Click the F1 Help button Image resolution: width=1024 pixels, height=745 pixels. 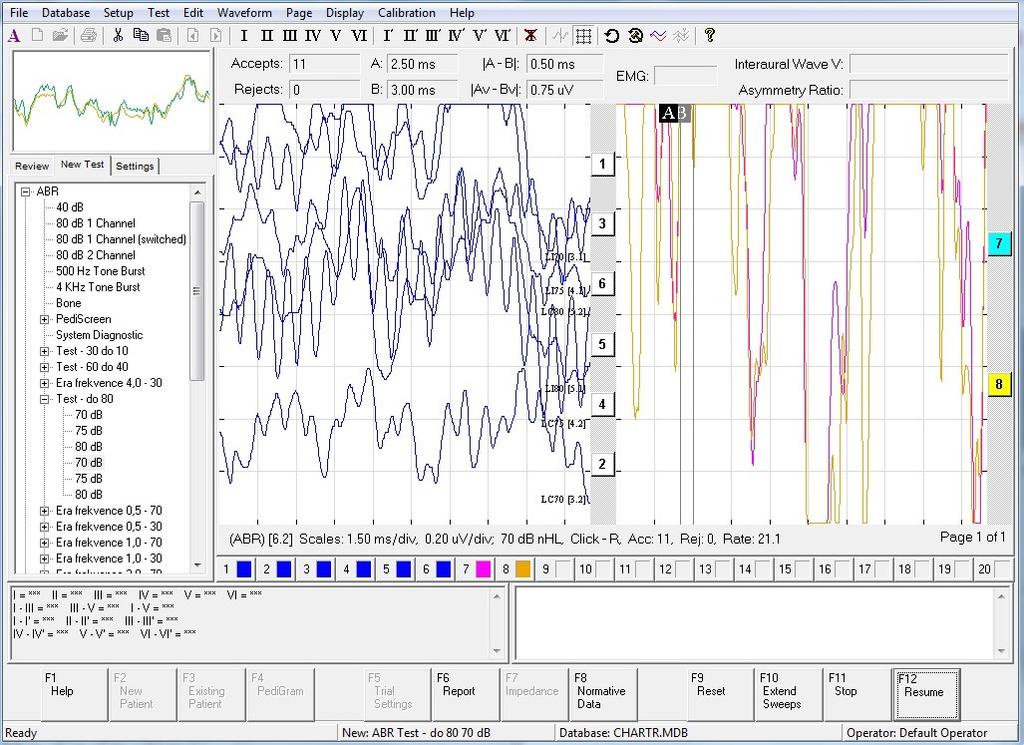tap(74, 695)
